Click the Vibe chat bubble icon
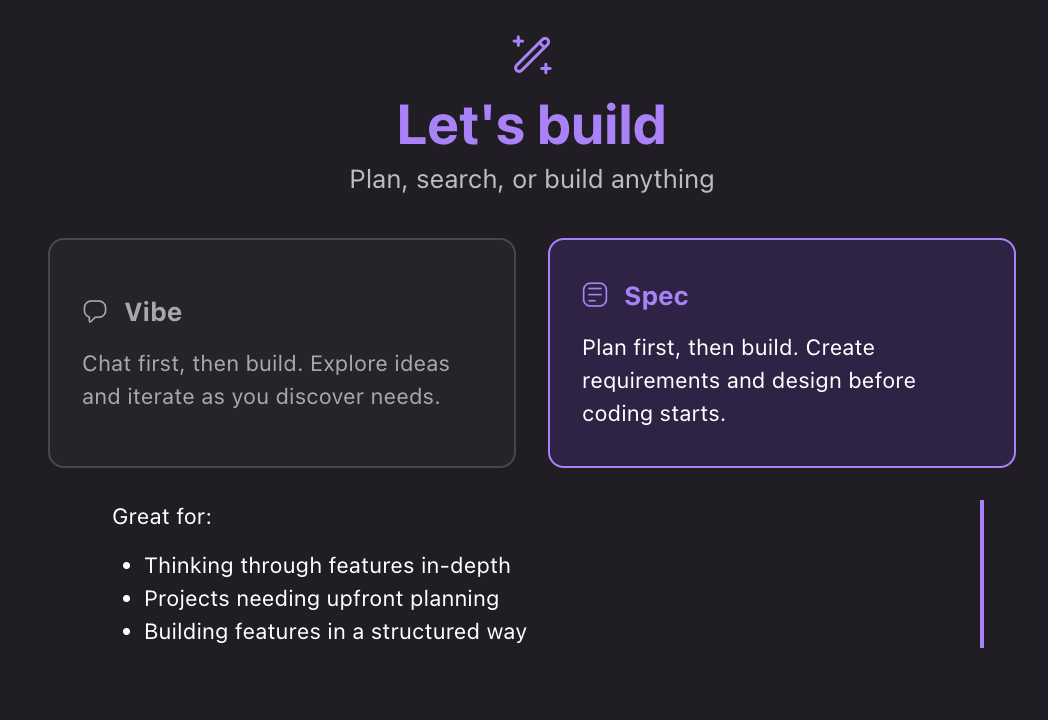 [95, 311]
